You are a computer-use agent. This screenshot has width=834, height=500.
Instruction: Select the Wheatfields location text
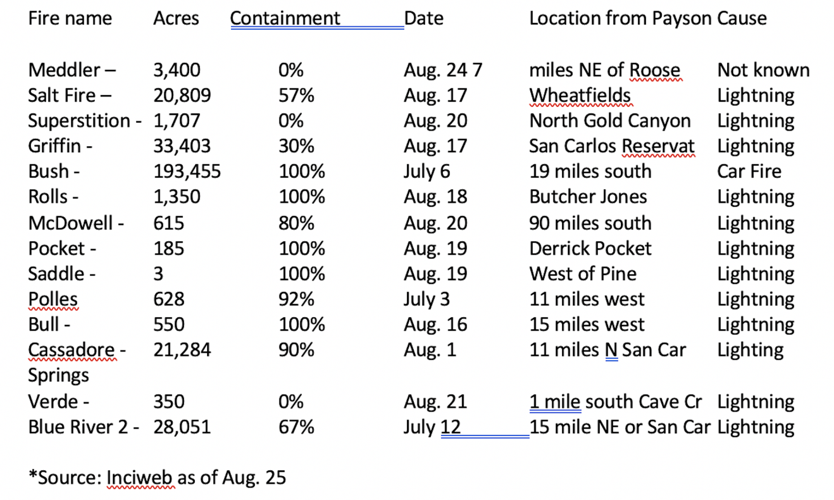click(580, 96)
